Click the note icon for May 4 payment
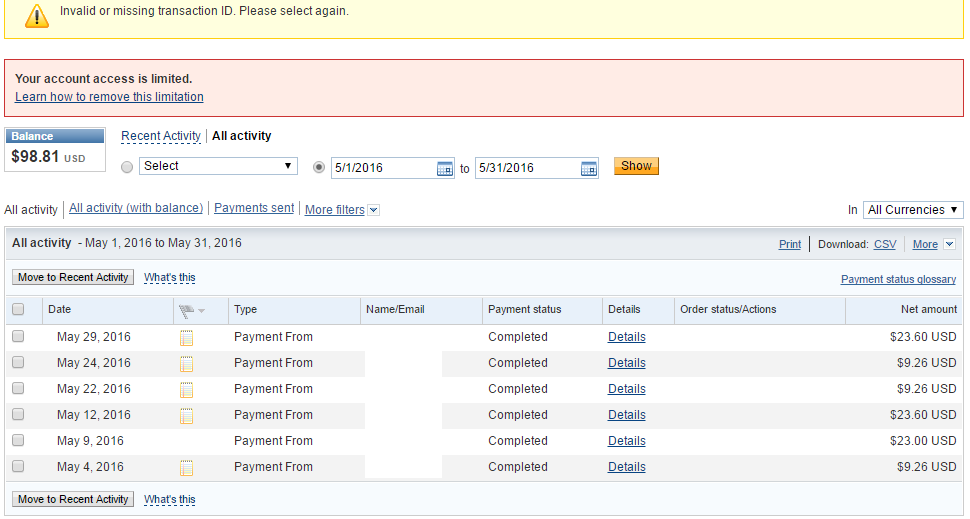 click(186, 468)
